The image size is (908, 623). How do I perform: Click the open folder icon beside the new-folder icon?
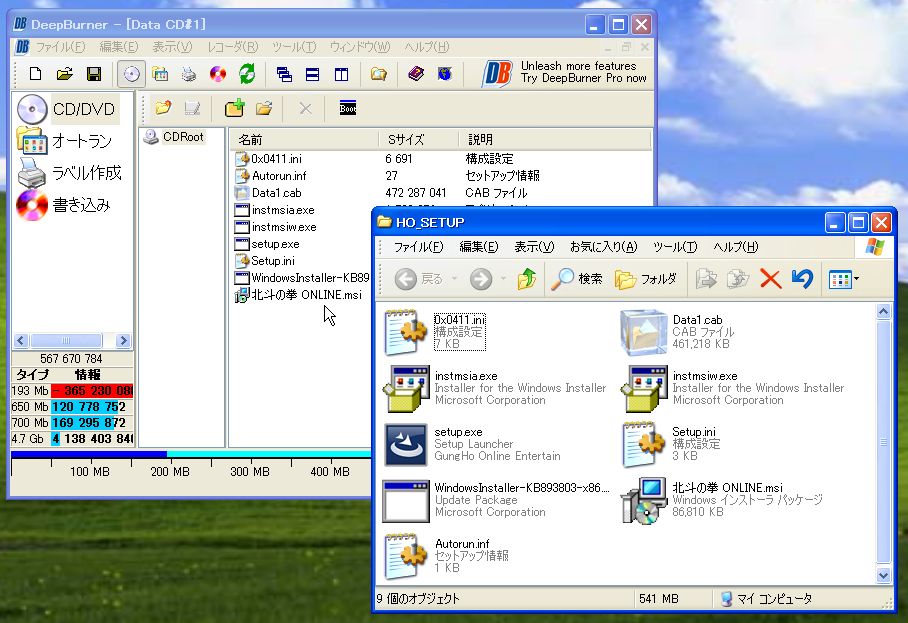pyautogui.click(x=264, y=108)
